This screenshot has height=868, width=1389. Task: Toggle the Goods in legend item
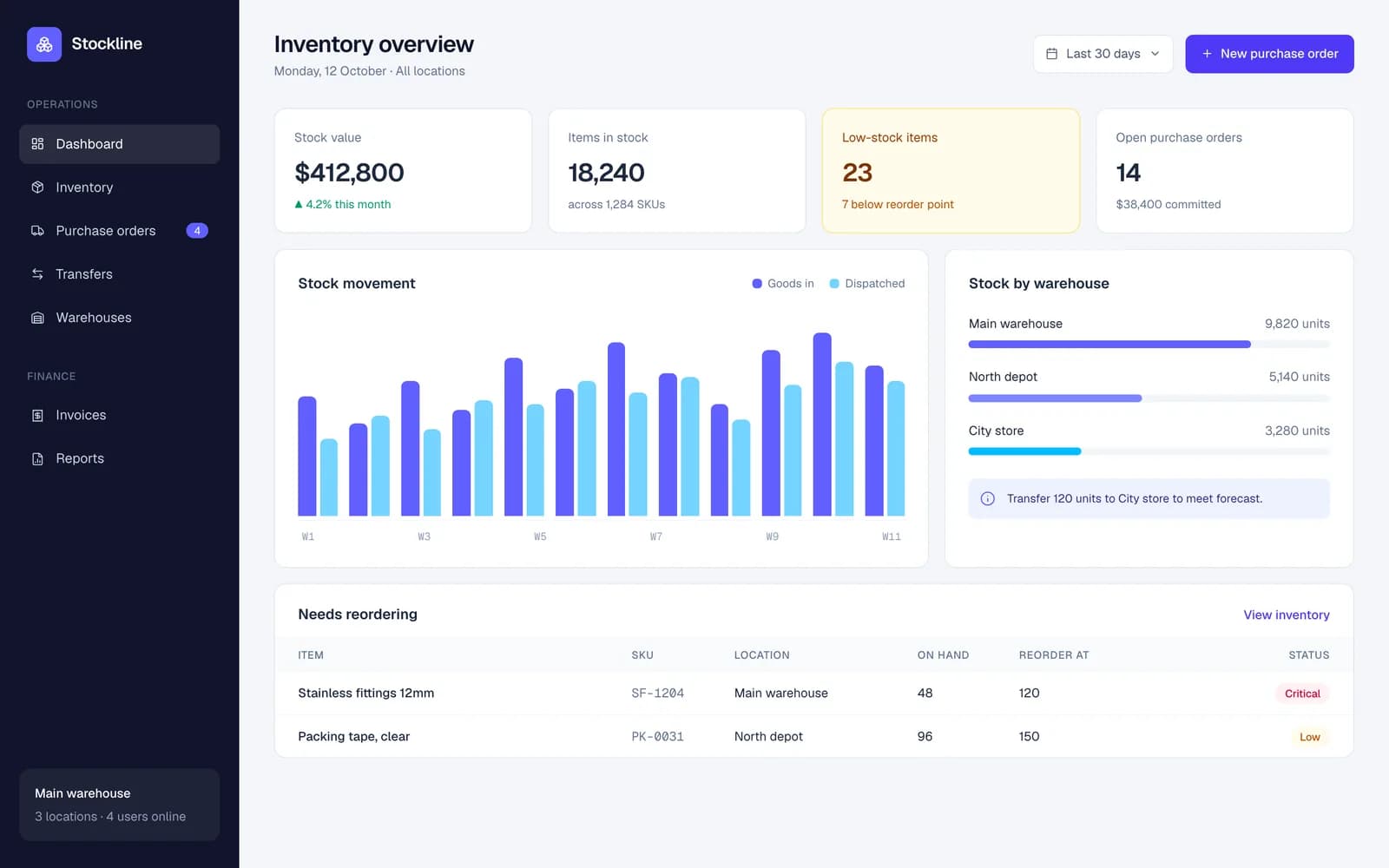pyautogui.click(x=783, y=284)
